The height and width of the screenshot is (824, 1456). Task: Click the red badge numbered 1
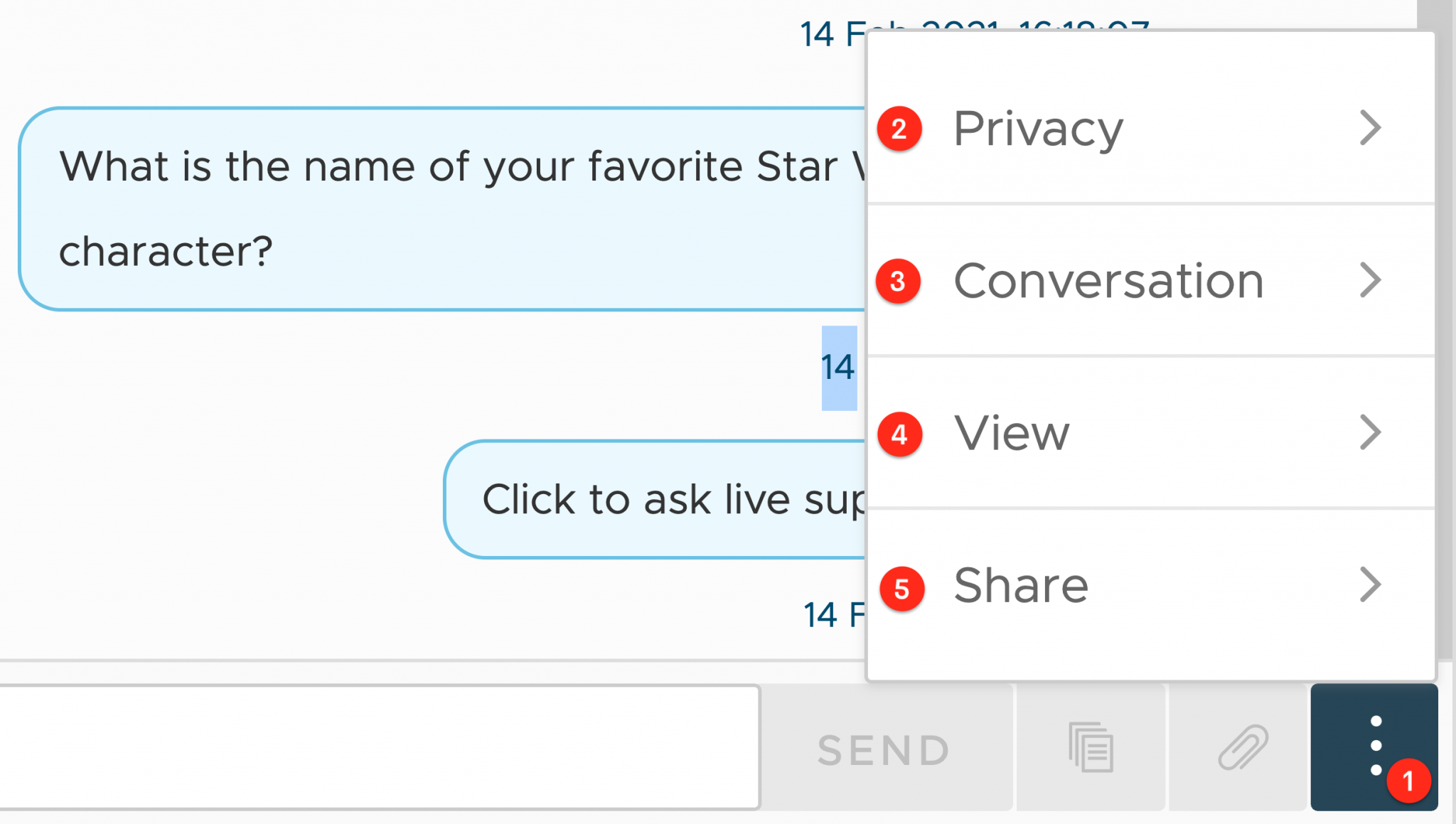pyautogui.click(x=1408, y=781)
